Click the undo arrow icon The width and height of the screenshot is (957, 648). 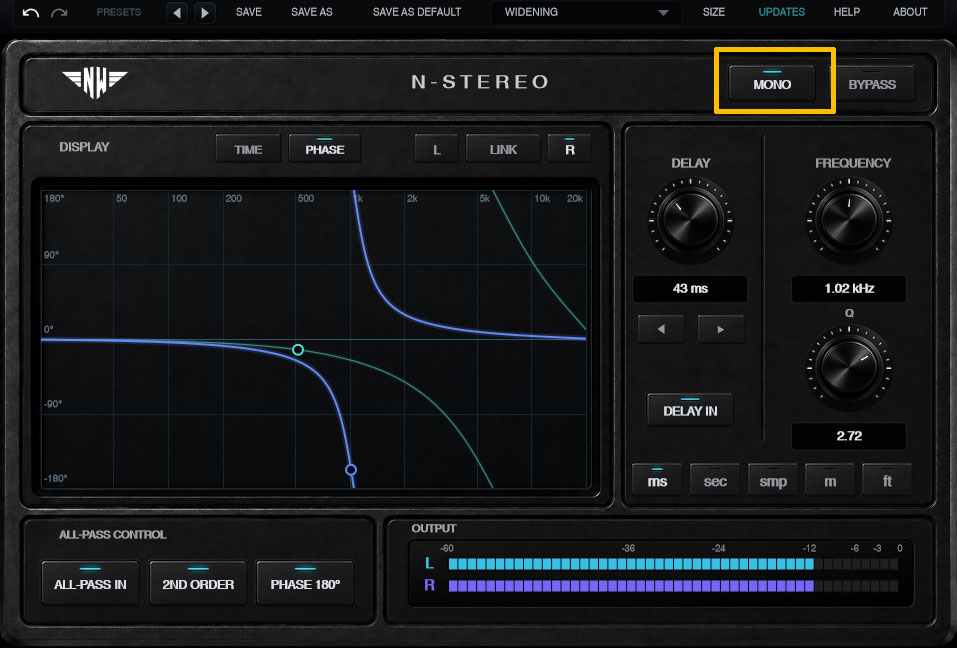(31, 12)
